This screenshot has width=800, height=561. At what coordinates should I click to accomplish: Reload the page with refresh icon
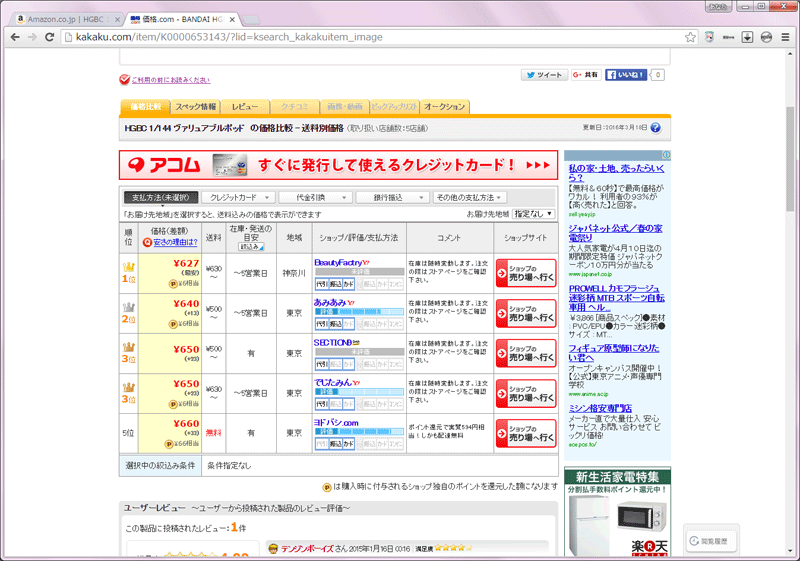pyautogui.click(x=49, y=37)
